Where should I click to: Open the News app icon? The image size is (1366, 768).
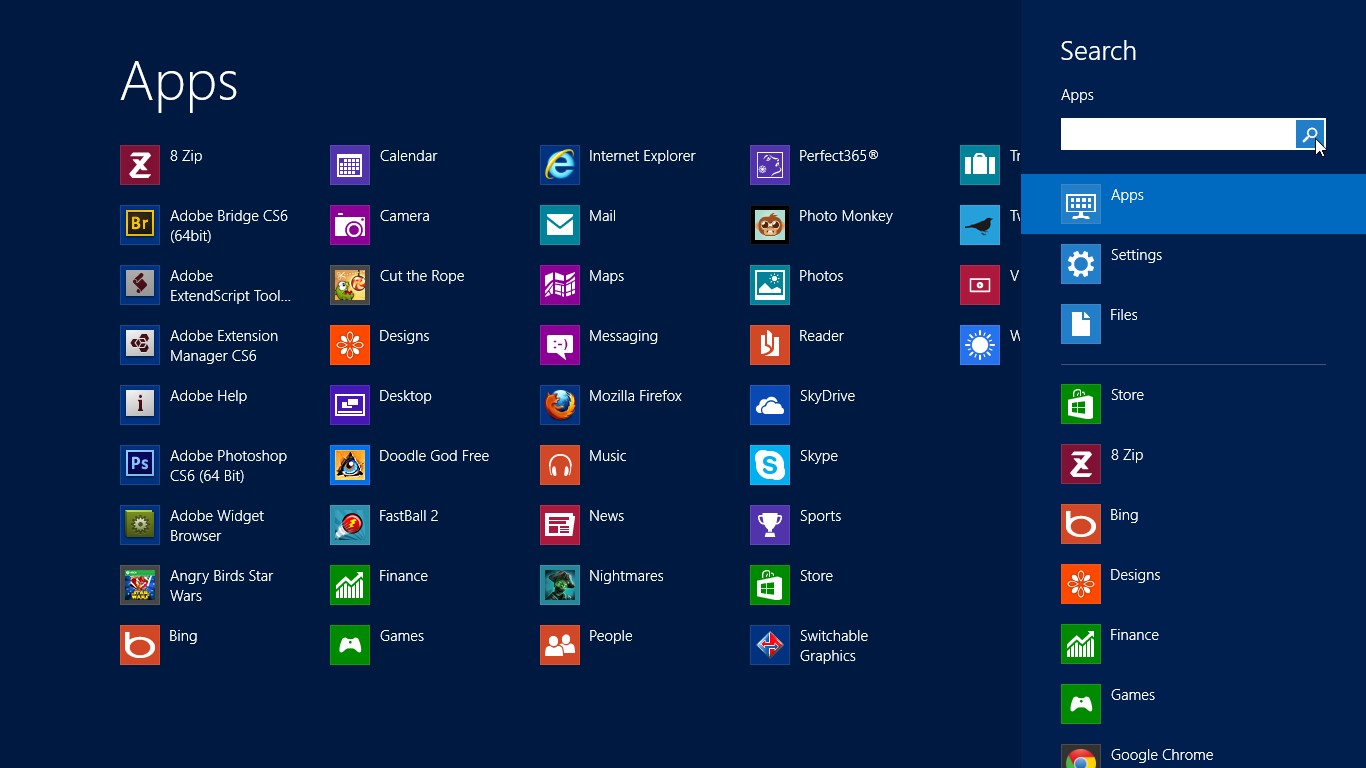pyautogui.click(x=560, y=525)
